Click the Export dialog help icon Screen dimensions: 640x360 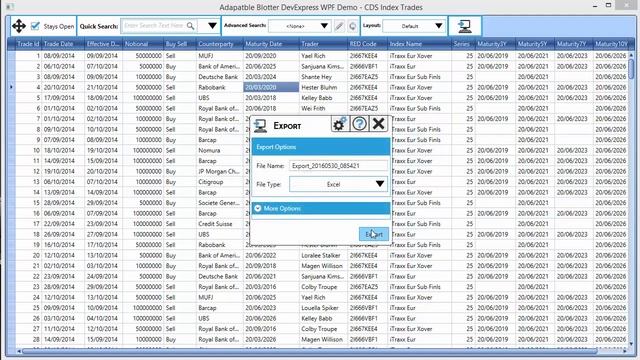click(x=359, y=124)
